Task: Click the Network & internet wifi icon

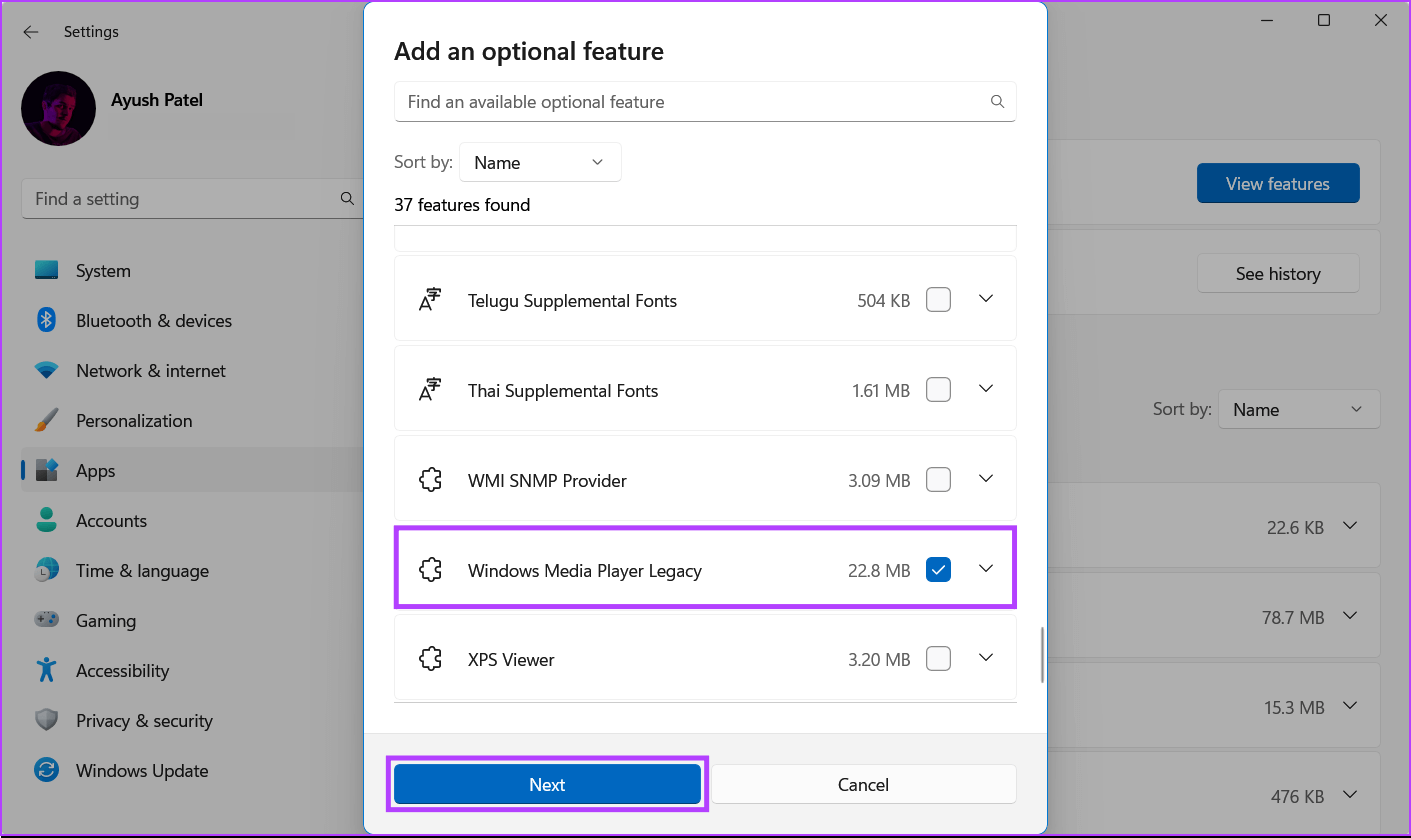Action: [x=46, y=370]
